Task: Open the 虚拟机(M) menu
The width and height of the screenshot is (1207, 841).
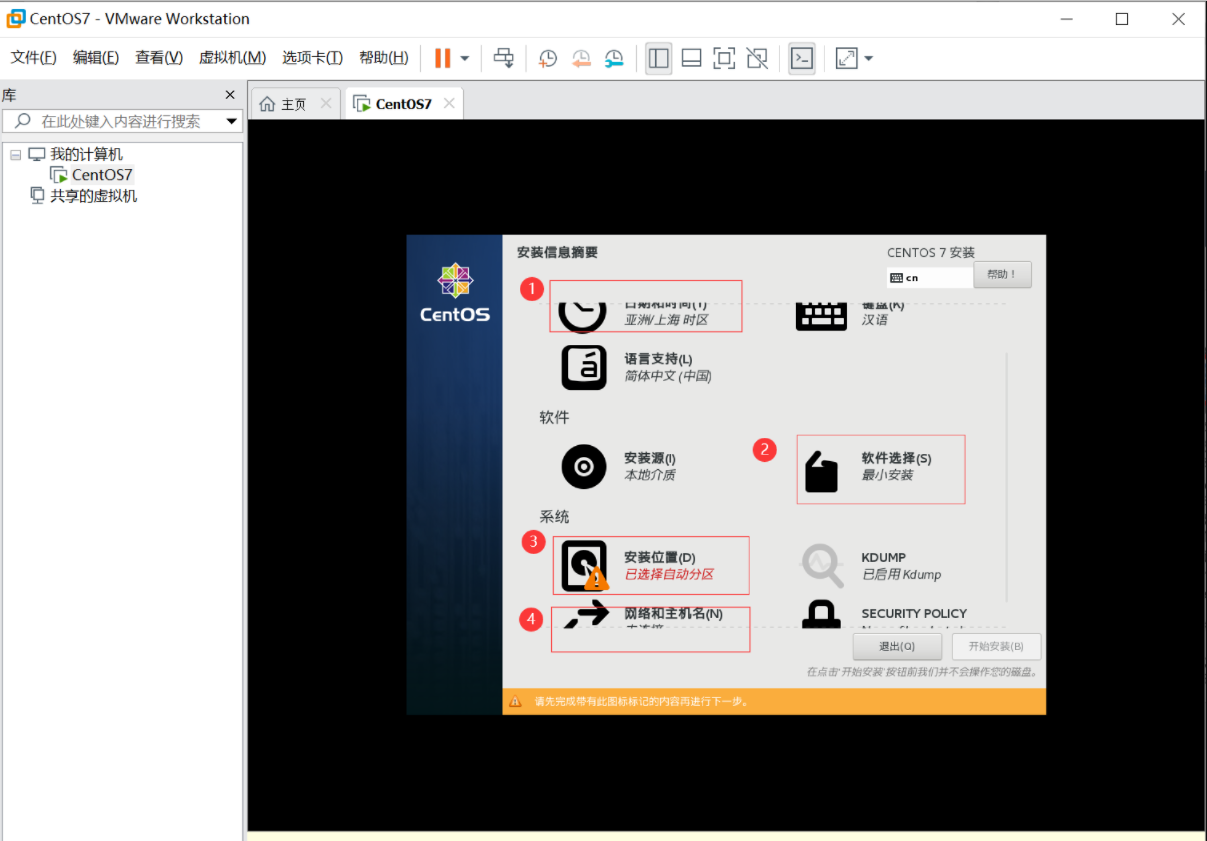Action: [232, 58]
